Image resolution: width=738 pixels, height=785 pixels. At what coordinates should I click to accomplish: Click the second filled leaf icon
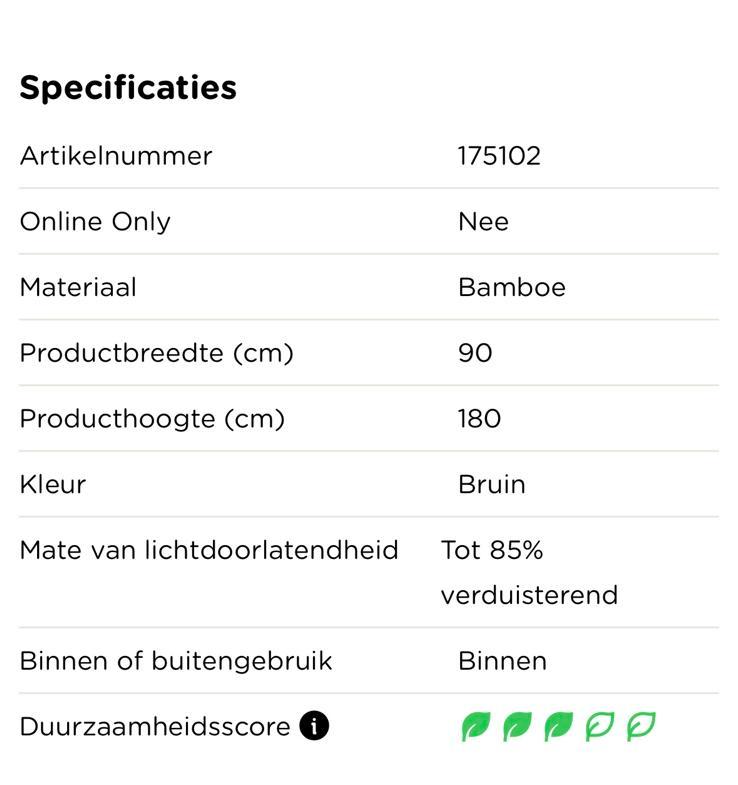[516, 726]
